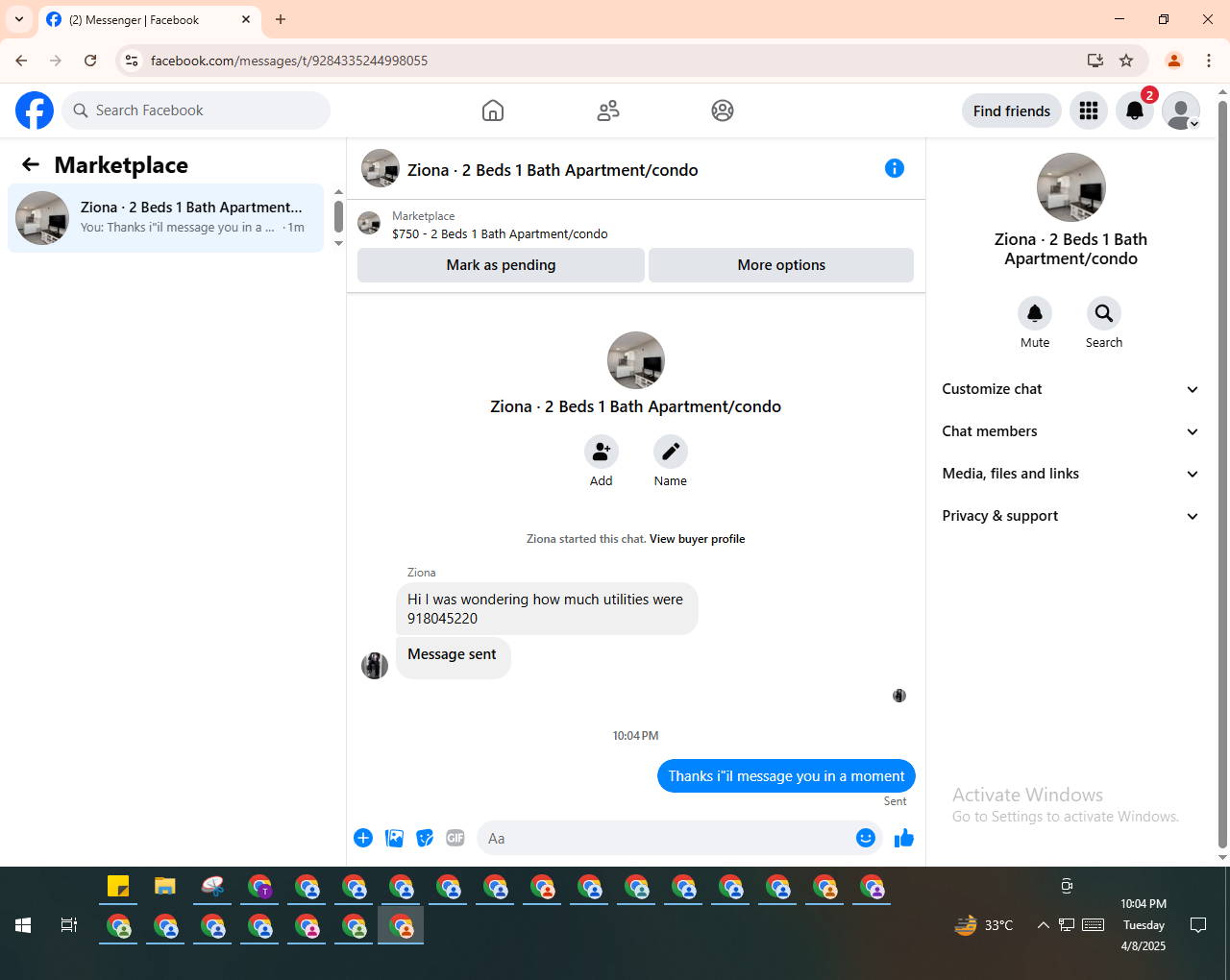Open conversation information icon
This screenshot has width=1230, height=980.
click(895, 168)
